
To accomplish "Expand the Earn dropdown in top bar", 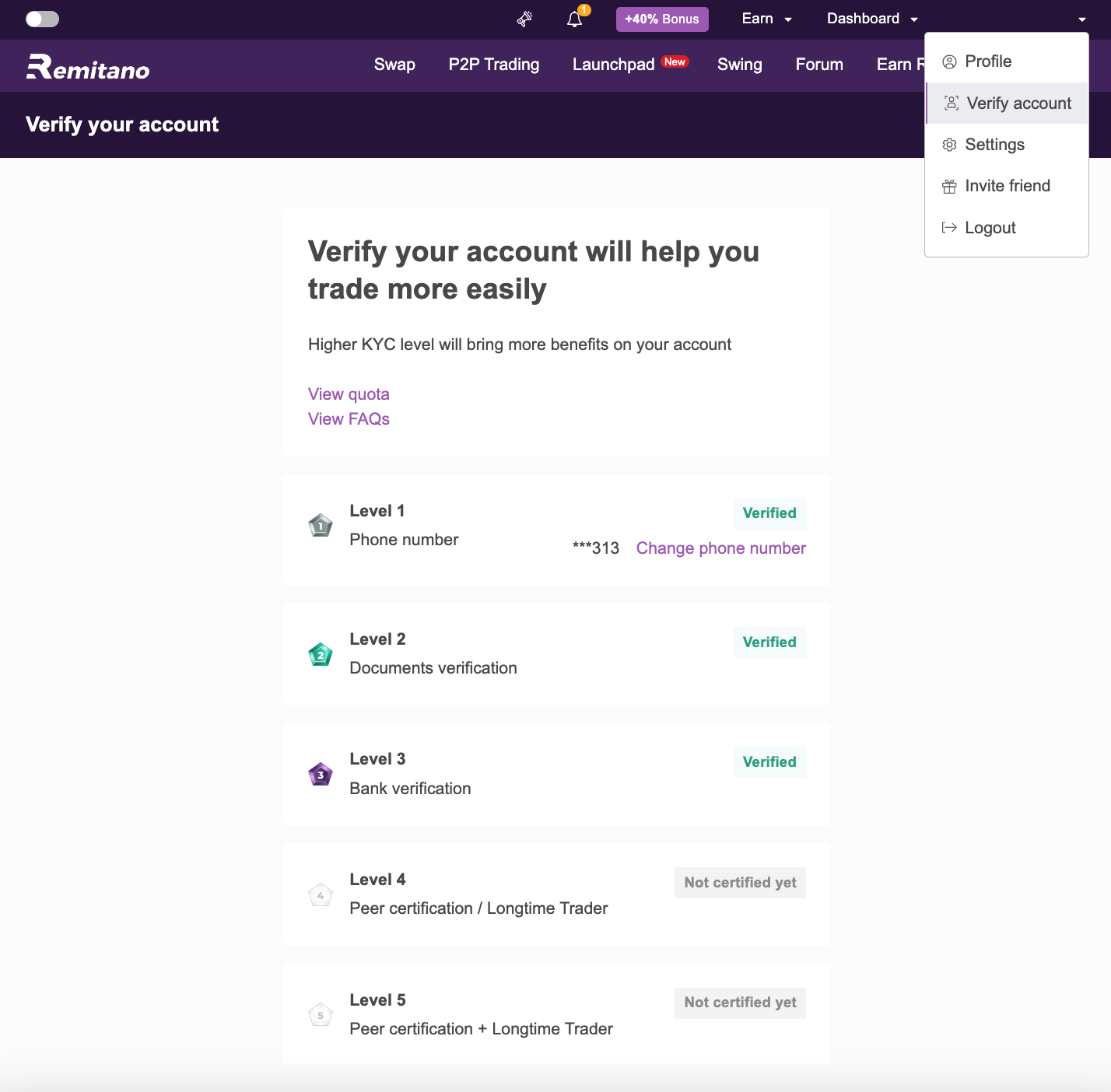I will click(767, 19).
